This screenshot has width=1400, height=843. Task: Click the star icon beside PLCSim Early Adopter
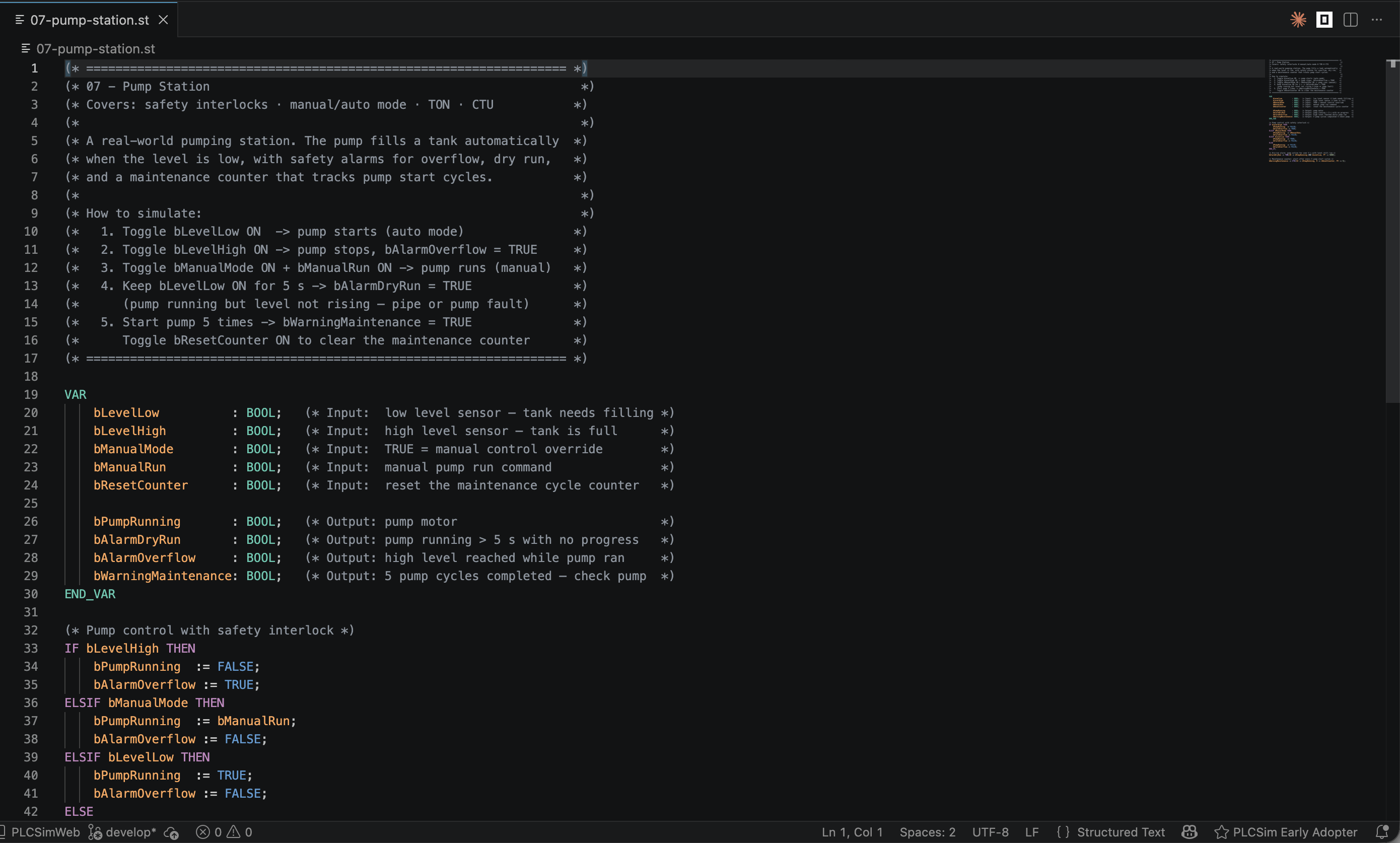tap(1221, 832)
